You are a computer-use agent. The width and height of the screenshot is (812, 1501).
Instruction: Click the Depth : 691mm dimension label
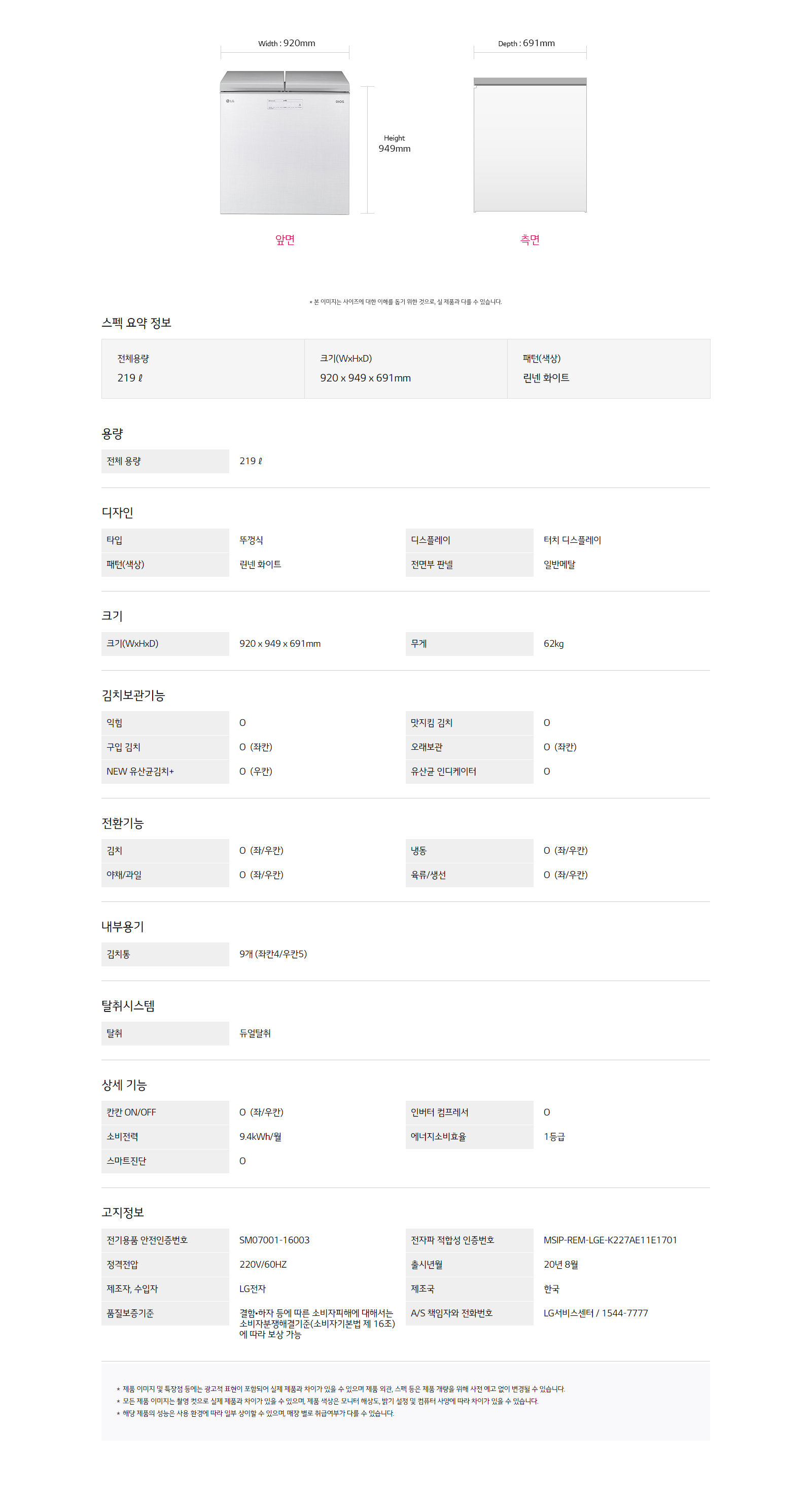point(526,43)
